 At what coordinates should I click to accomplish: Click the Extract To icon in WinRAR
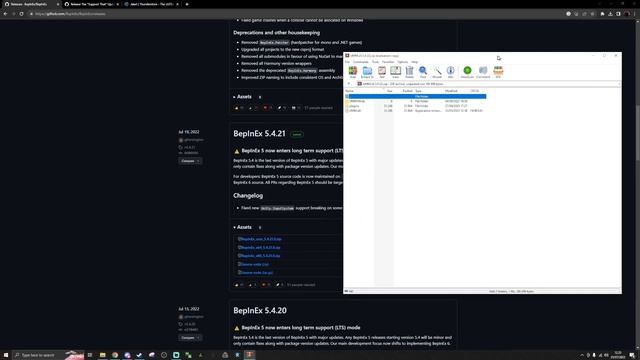tap(367, 72)
